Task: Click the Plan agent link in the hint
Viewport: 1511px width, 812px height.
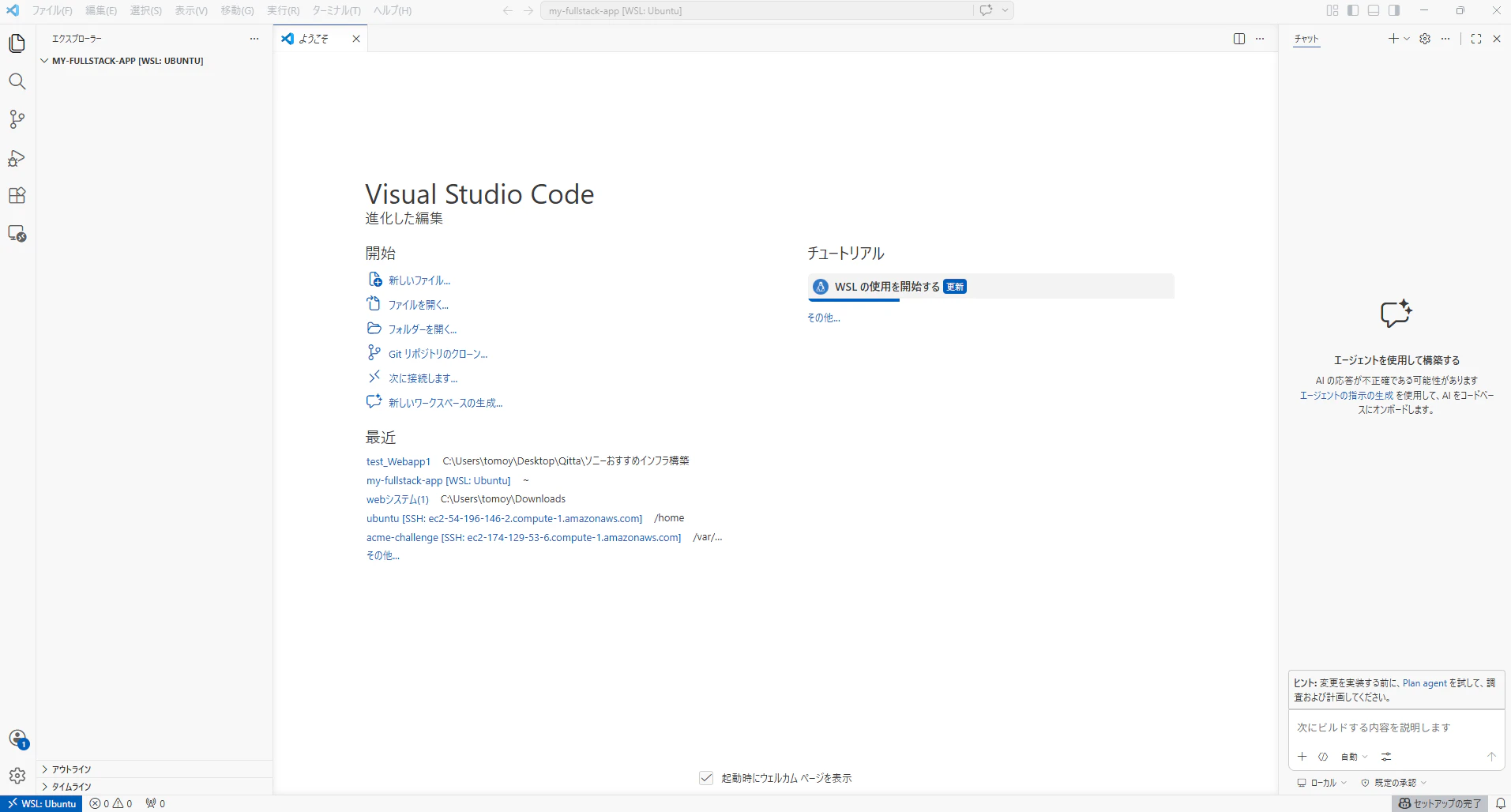Action: pos(1425,683)
